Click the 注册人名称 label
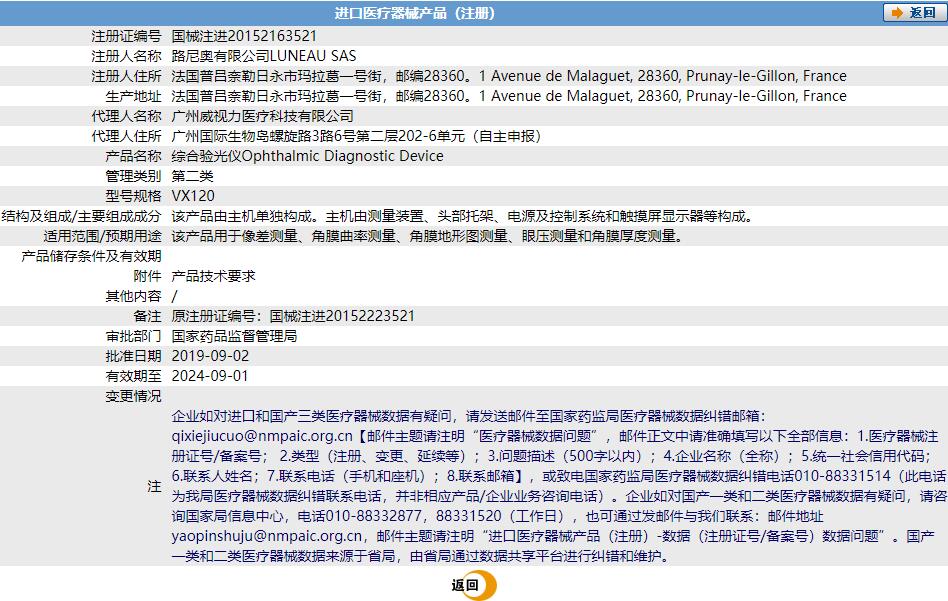The image size is (948, 601). point(126,56)
